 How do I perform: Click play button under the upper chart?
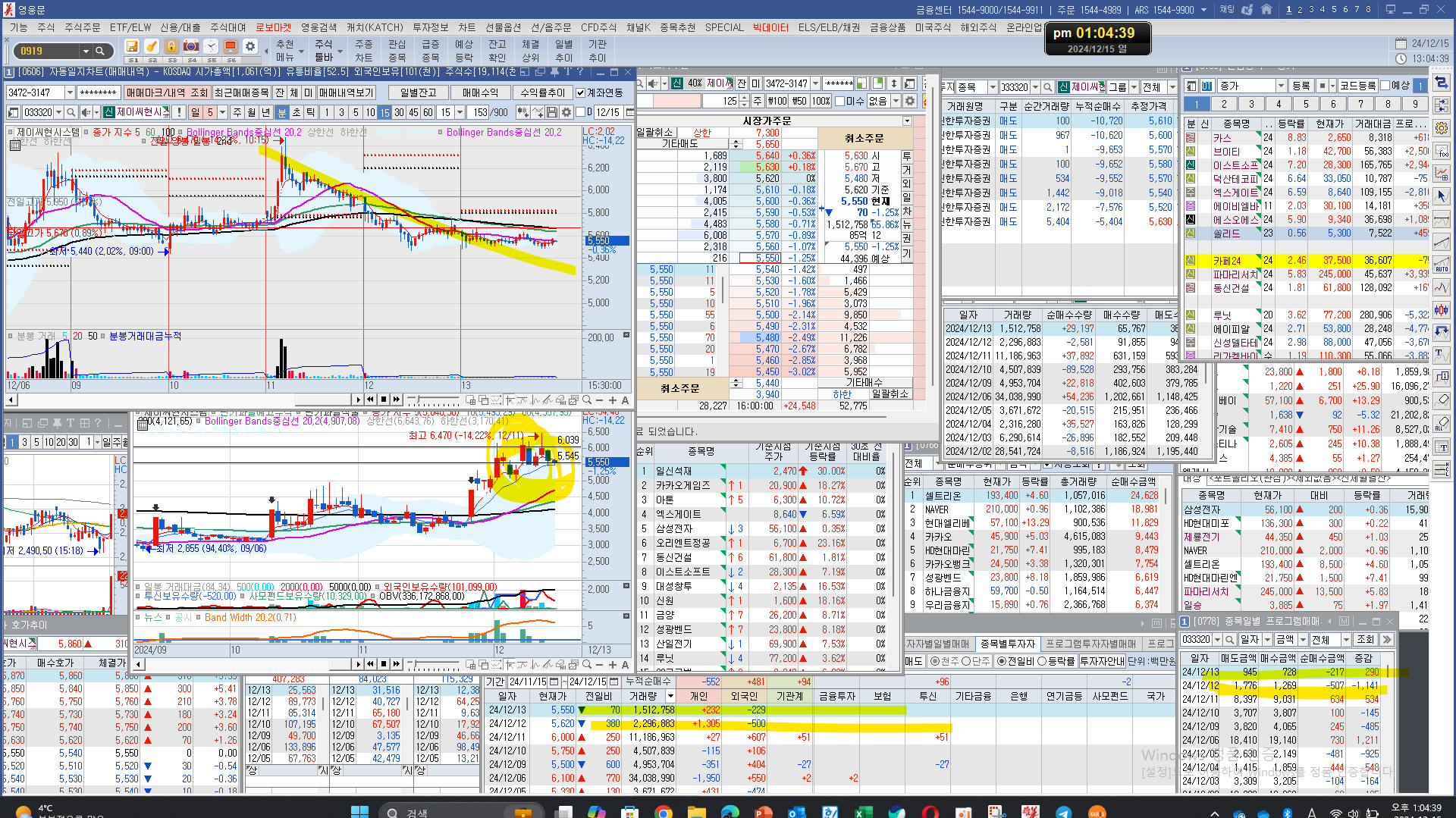(358, 400)
